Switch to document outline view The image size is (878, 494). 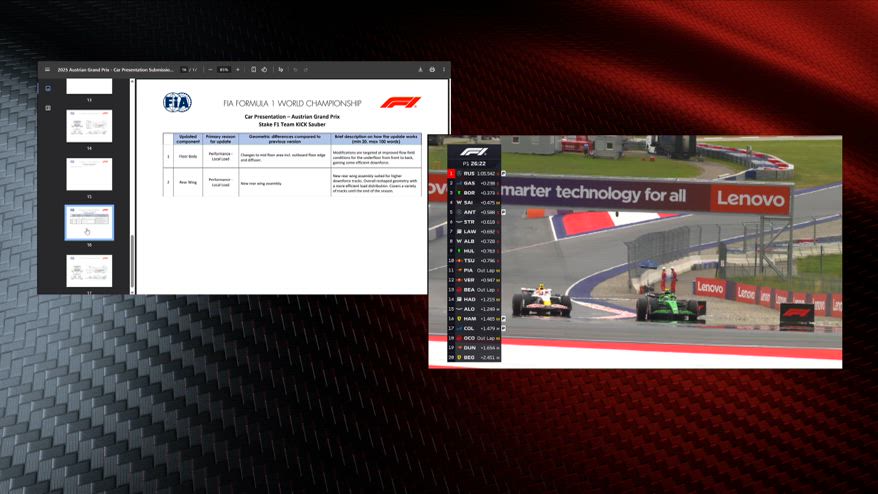(x=48, y=108)
